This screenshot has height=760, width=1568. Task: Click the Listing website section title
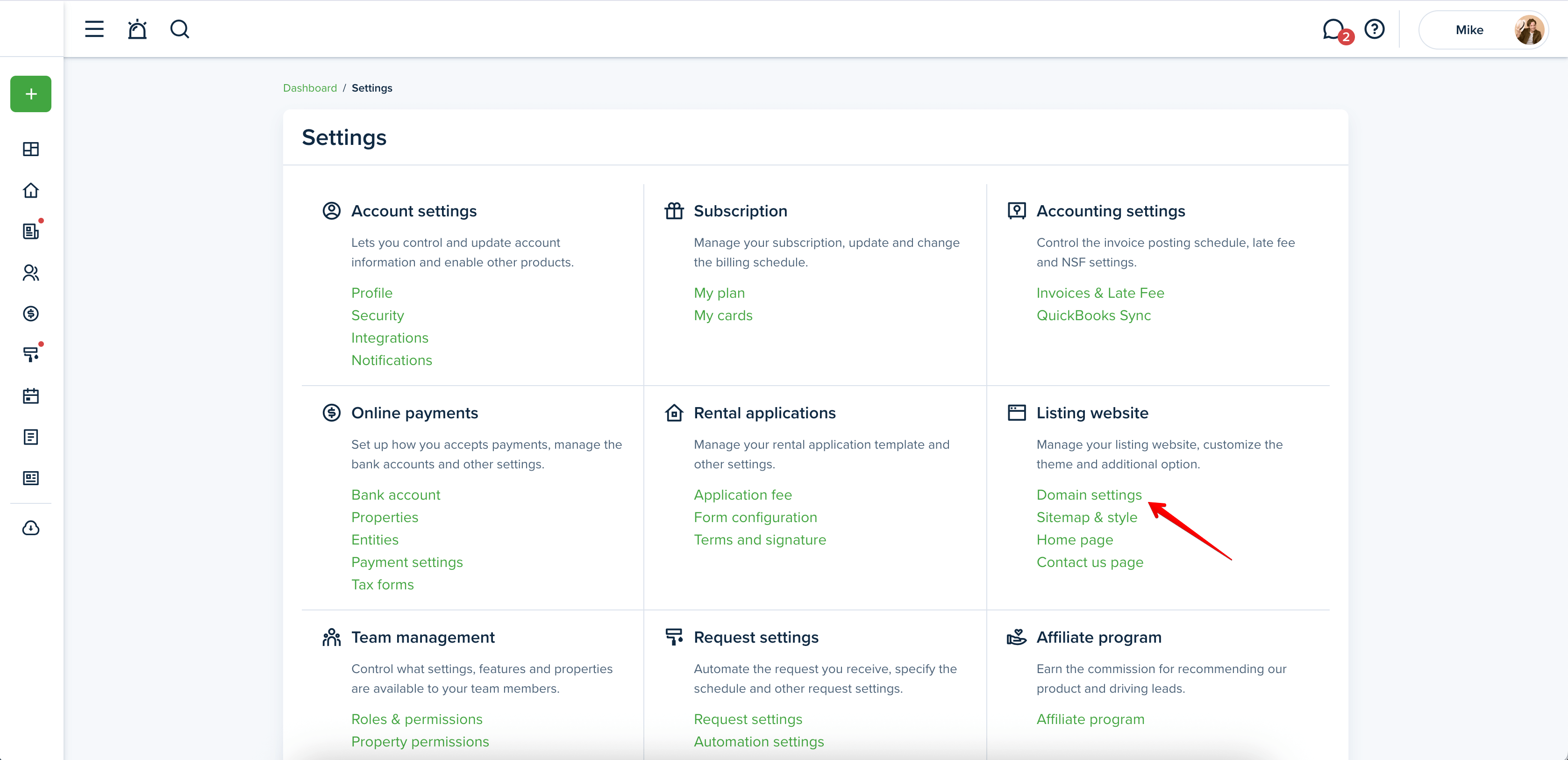point(1093,413)
